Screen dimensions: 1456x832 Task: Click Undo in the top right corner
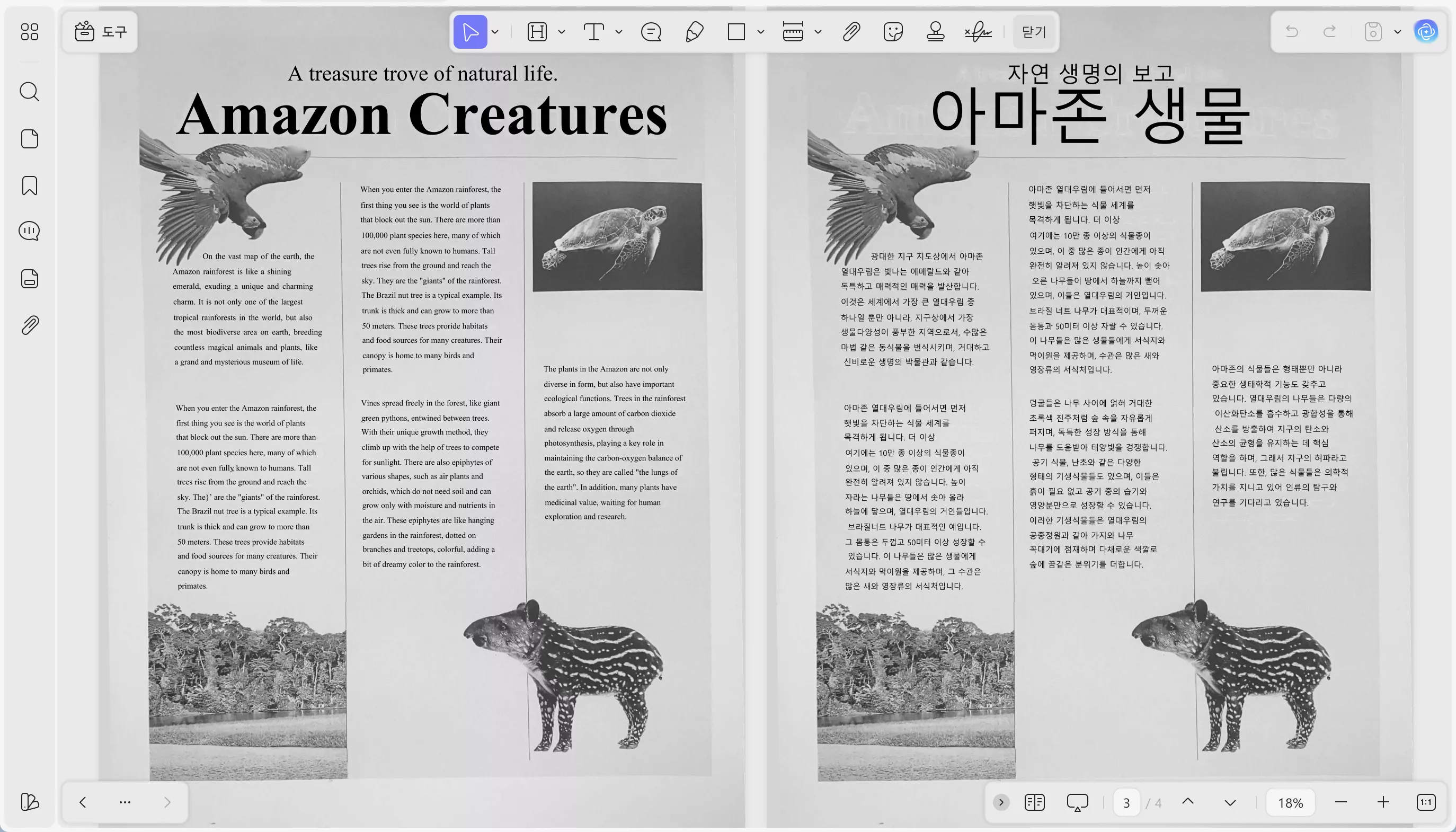(x=1292, y=31)
